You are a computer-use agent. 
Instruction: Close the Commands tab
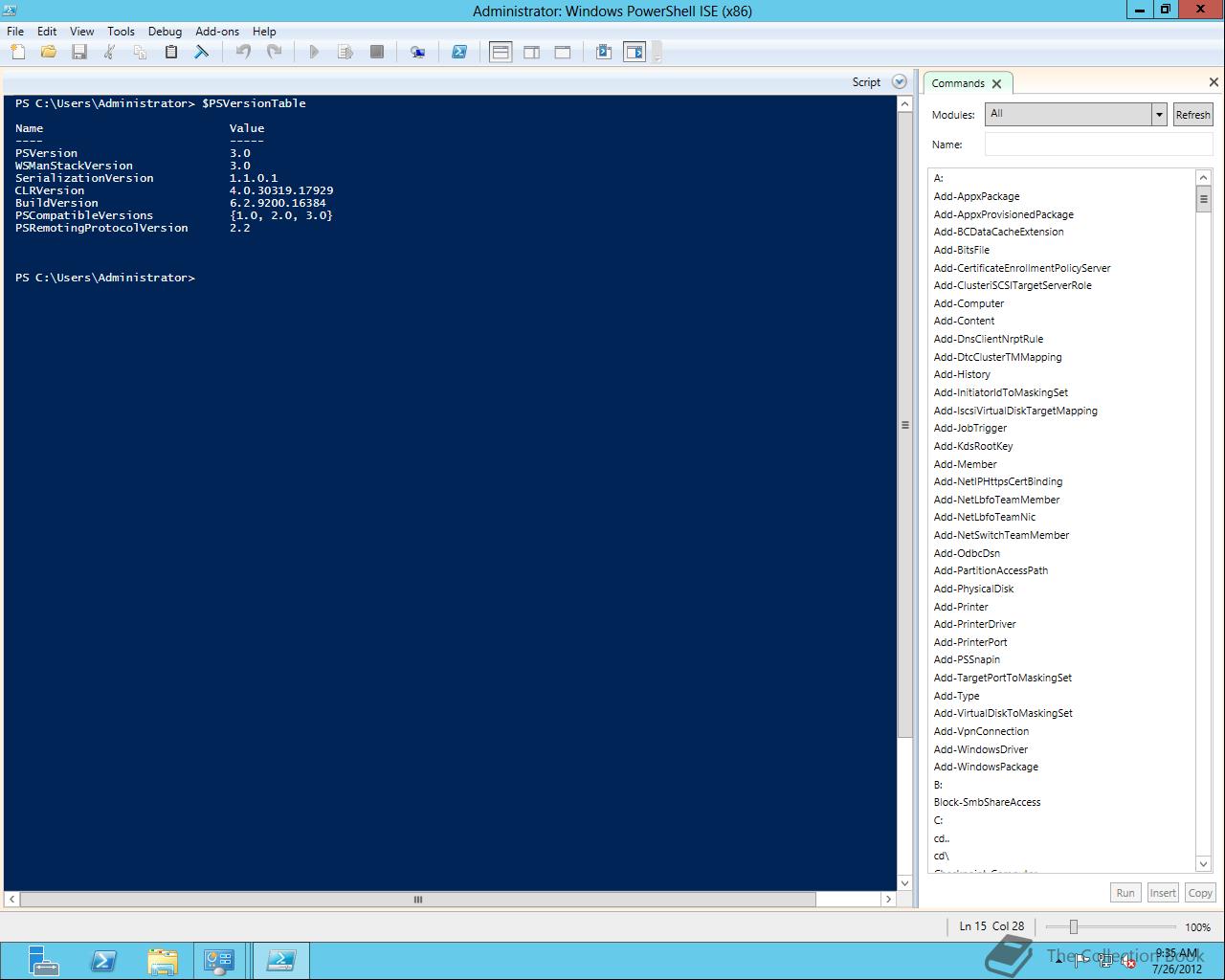click(997, 83)
